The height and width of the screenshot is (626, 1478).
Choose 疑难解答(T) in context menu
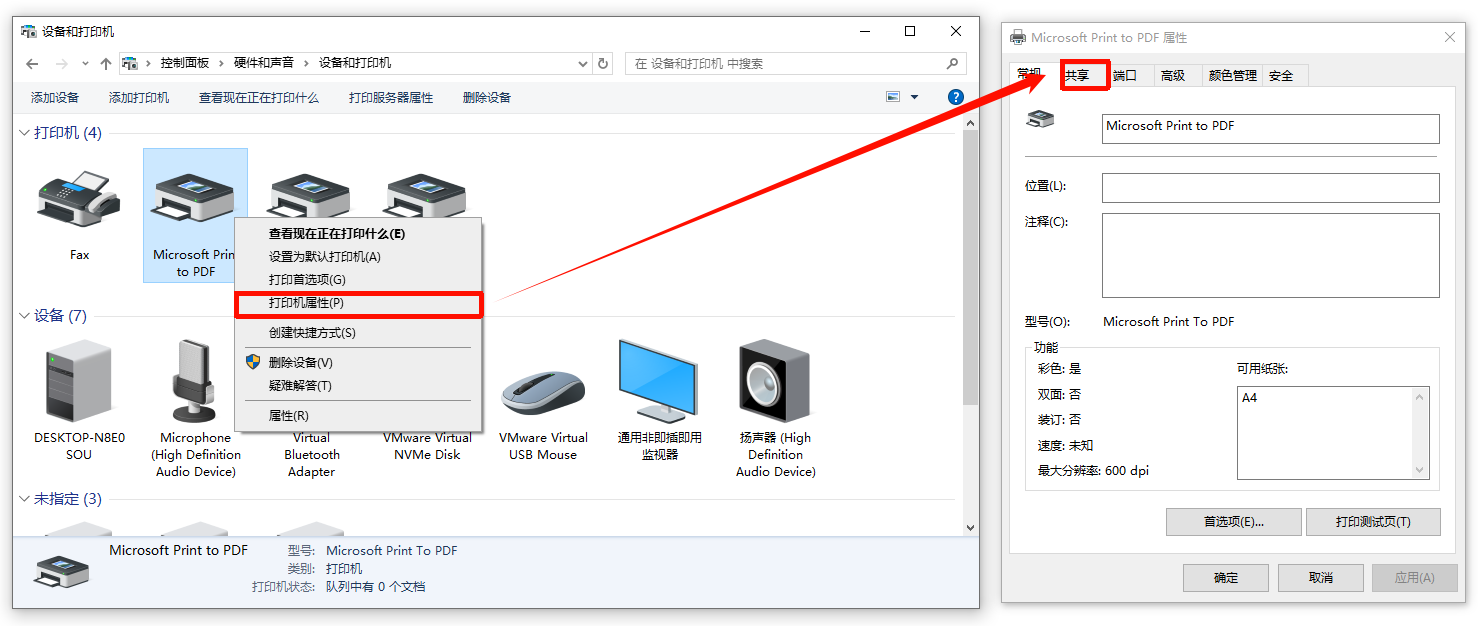[x=358, y=386]
